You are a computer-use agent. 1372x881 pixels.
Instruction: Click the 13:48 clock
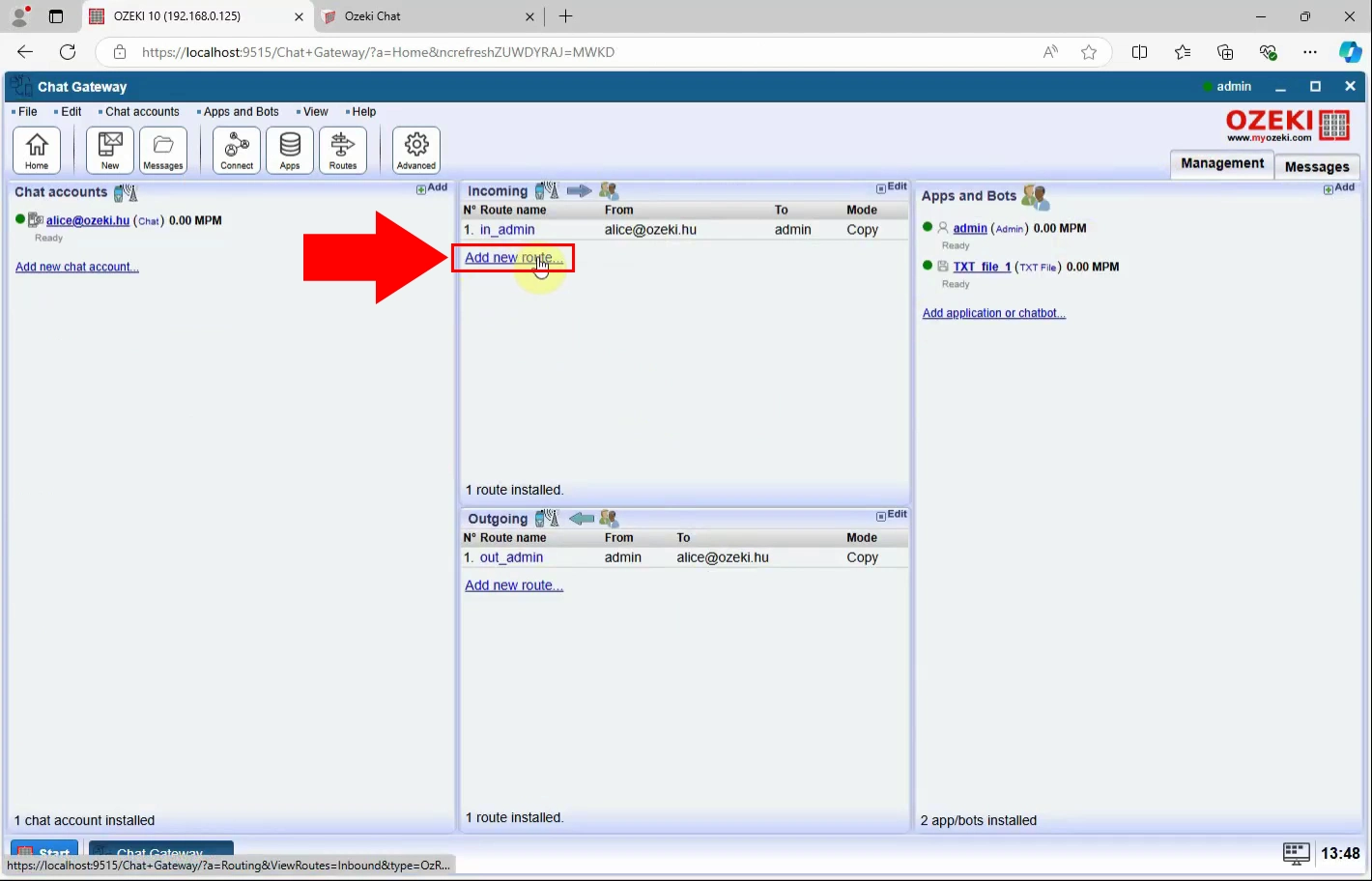pos(1340,853)
